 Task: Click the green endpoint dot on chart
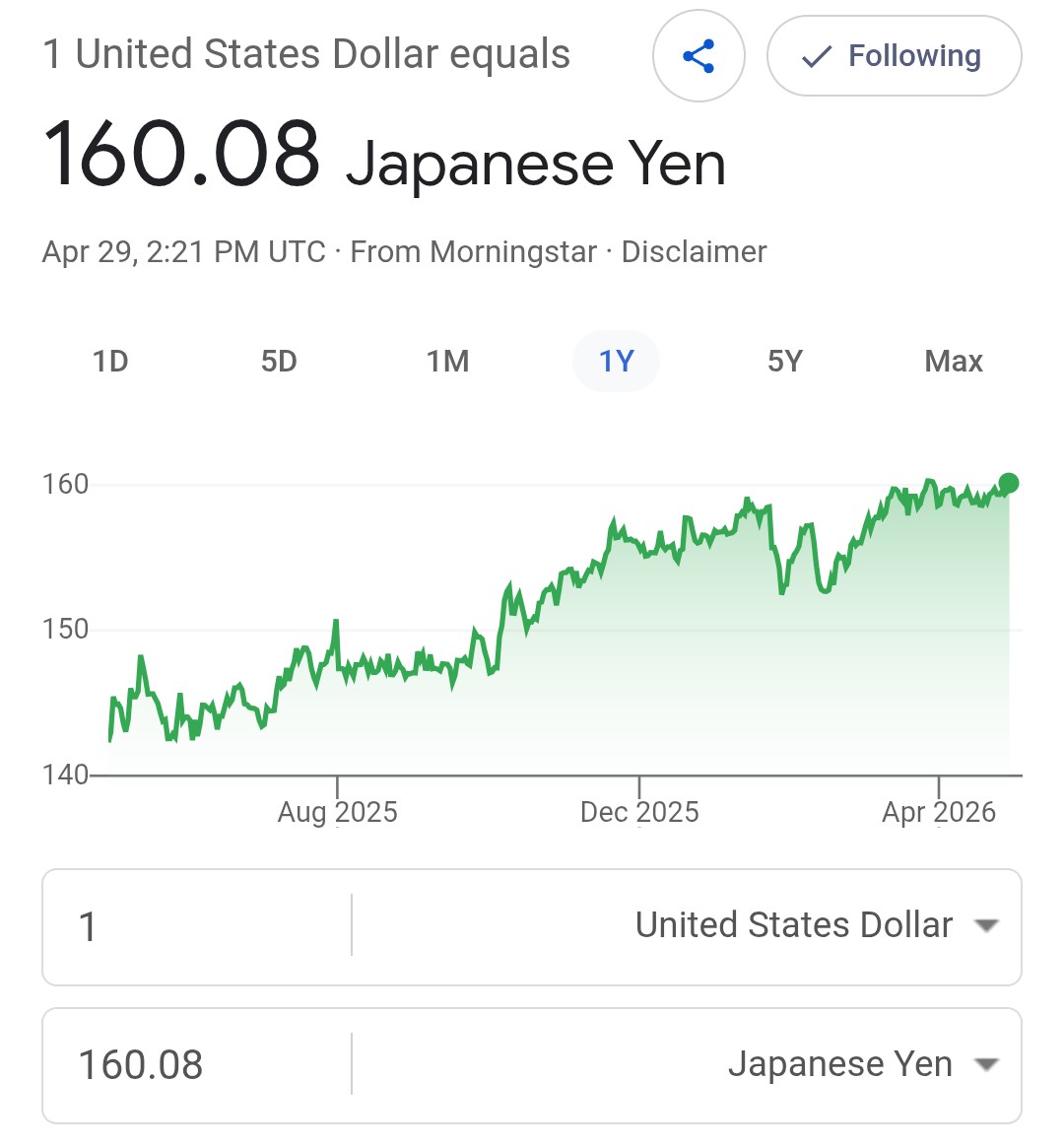click(x=1008, y=483)
